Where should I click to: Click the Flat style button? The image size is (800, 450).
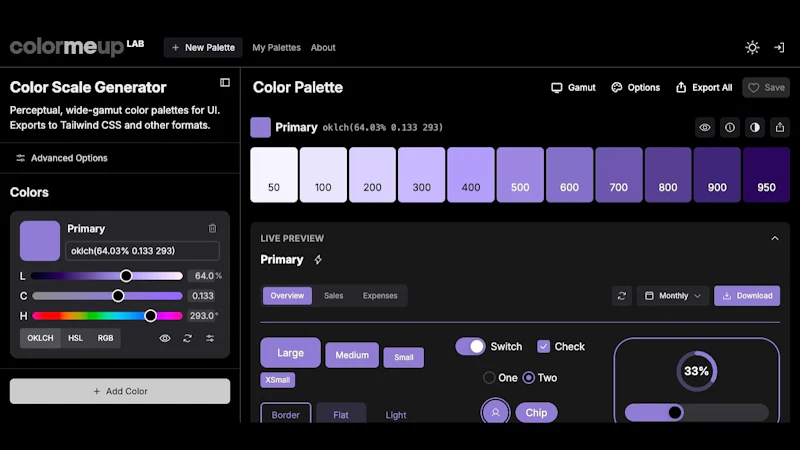point(341,414)
